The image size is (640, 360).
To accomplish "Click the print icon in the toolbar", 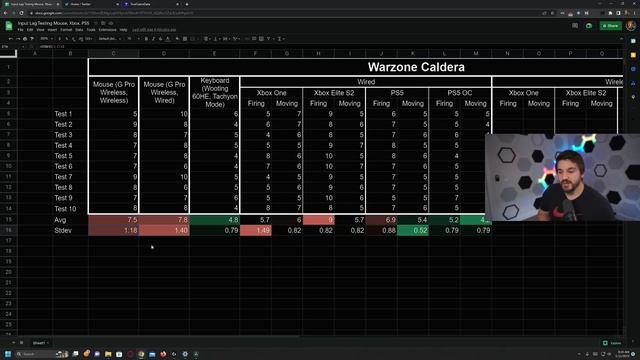I will pyautogui.click(x=25, y=39).
